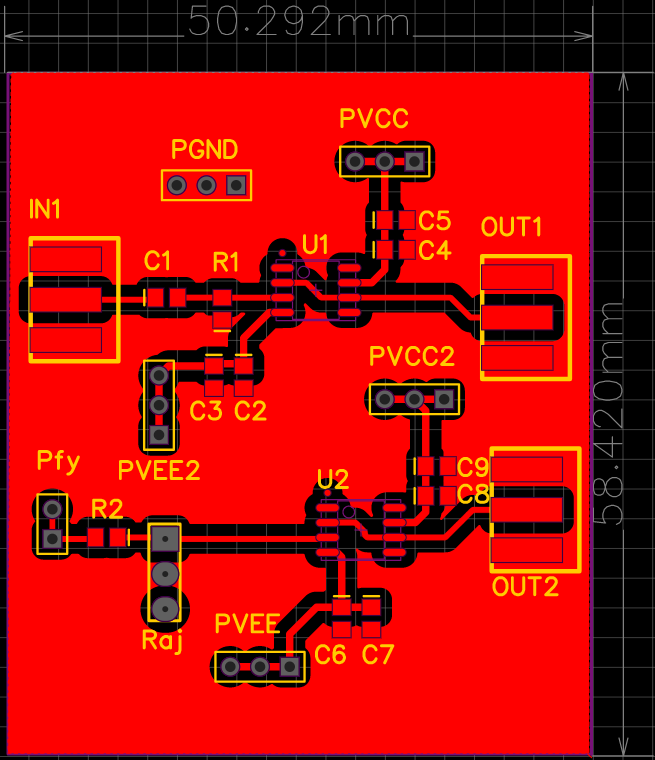Screen dimensions: 655x760
Task: Click the C7 designator text
Action: point(378,655)
